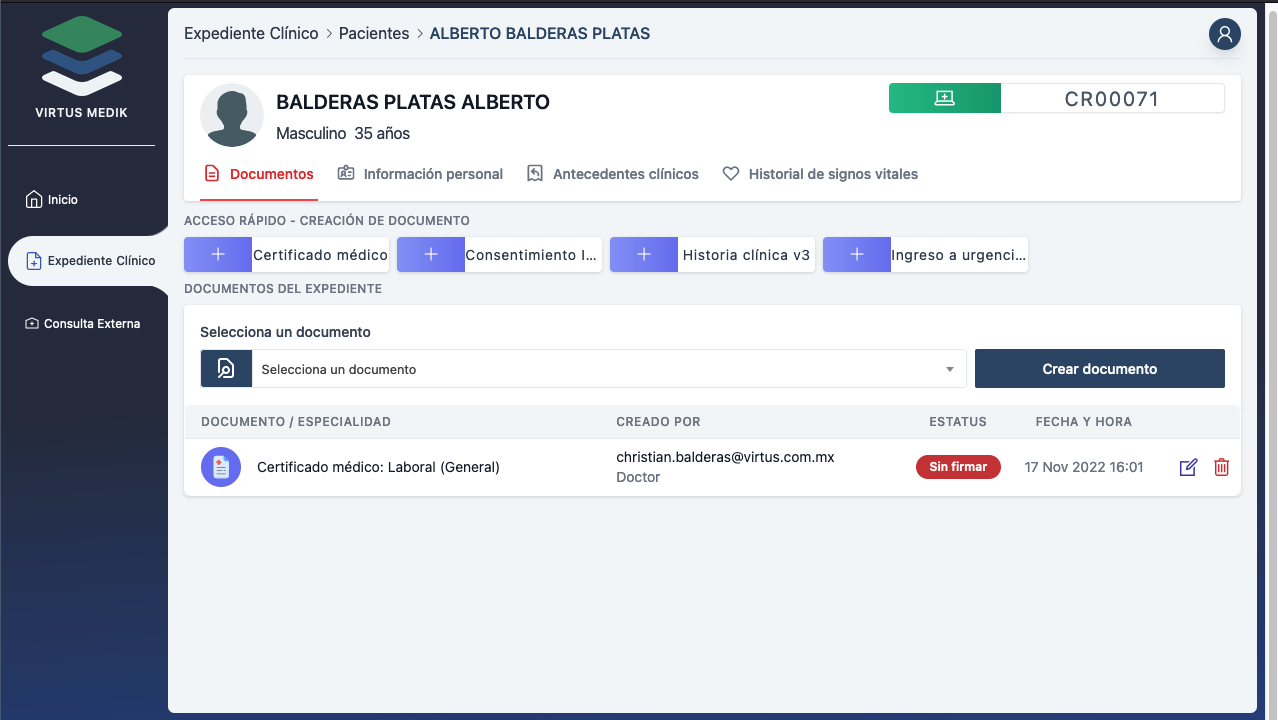Open the Antecedentes clínicos tab
The image size is (1278, 720).
pyautogui.click(x=613, y=174)
